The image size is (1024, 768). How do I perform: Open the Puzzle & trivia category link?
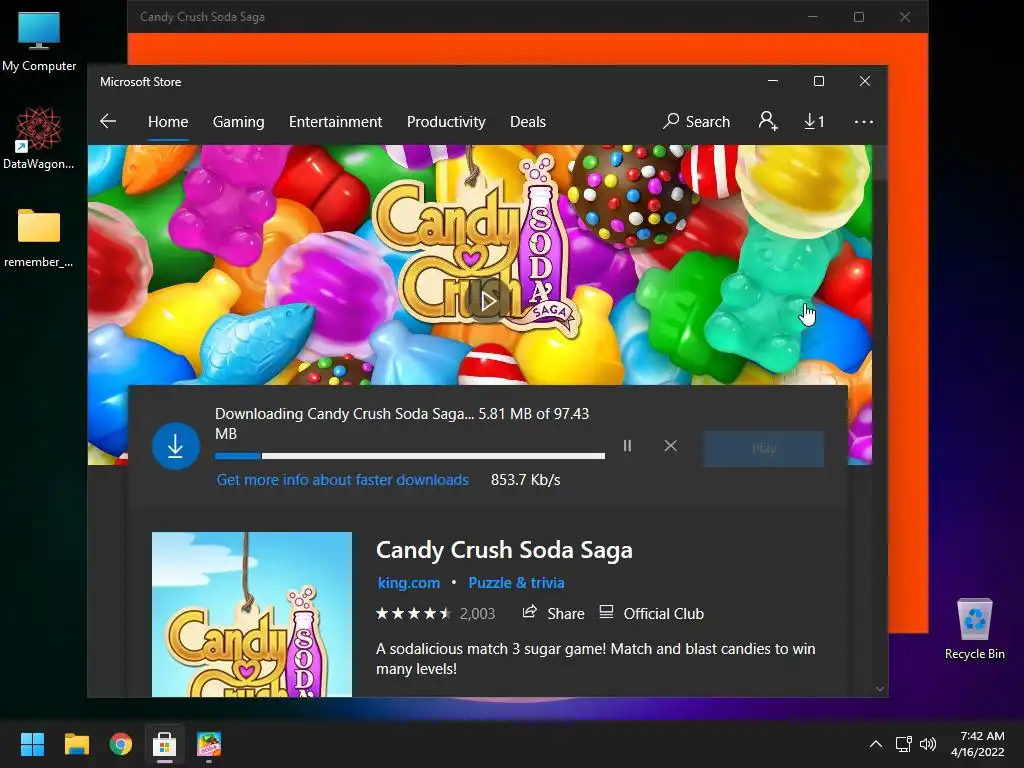[516, 583]
